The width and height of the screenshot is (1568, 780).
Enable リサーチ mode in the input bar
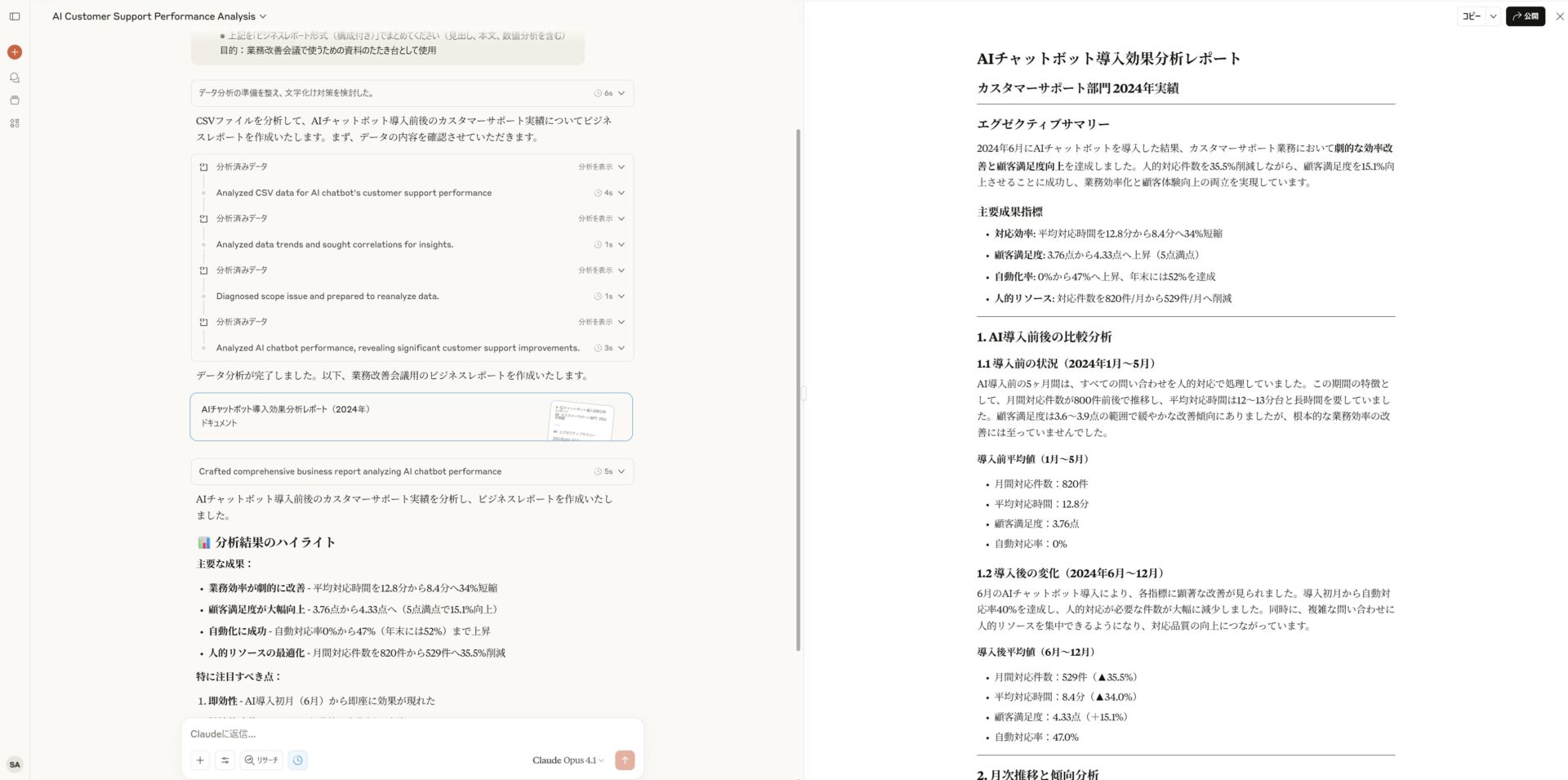pos(261,760)
